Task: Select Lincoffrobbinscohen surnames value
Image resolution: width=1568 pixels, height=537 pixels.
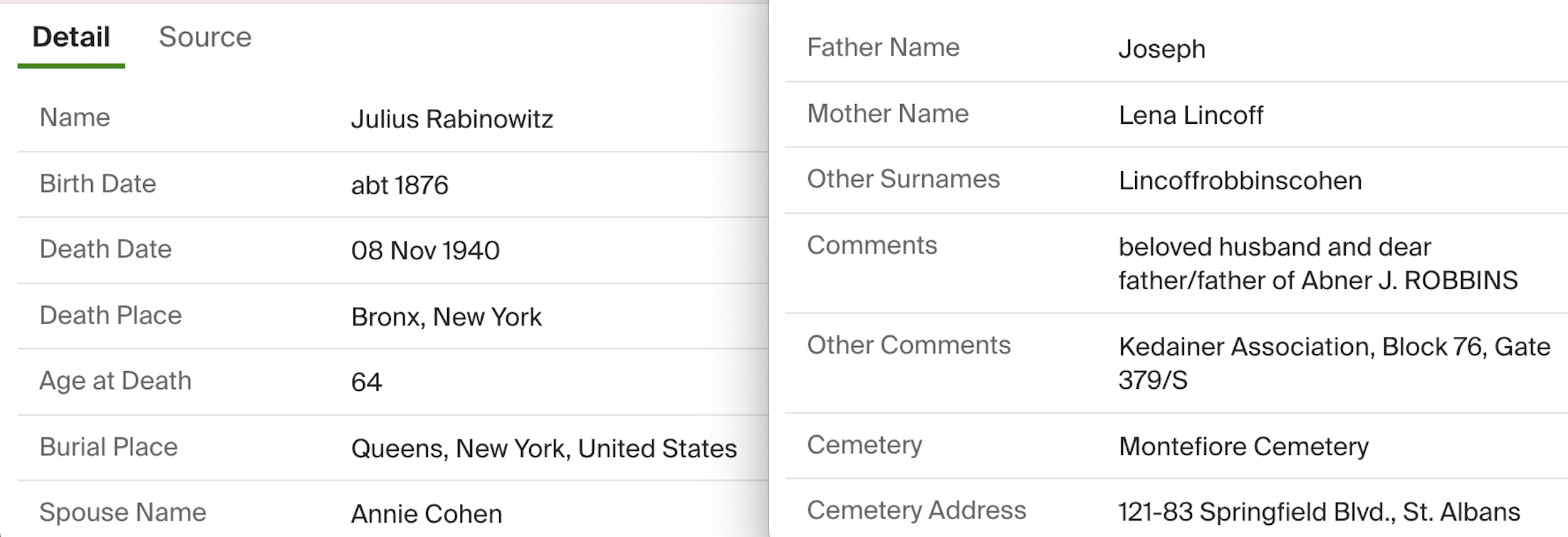Action: [1240, 181]
